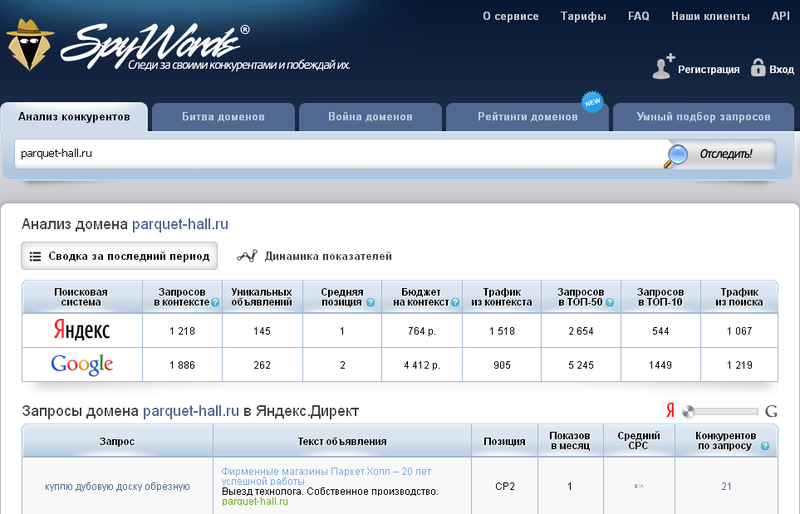Click the Вход login link
This screenshot has height=514, width=800.
782,69
